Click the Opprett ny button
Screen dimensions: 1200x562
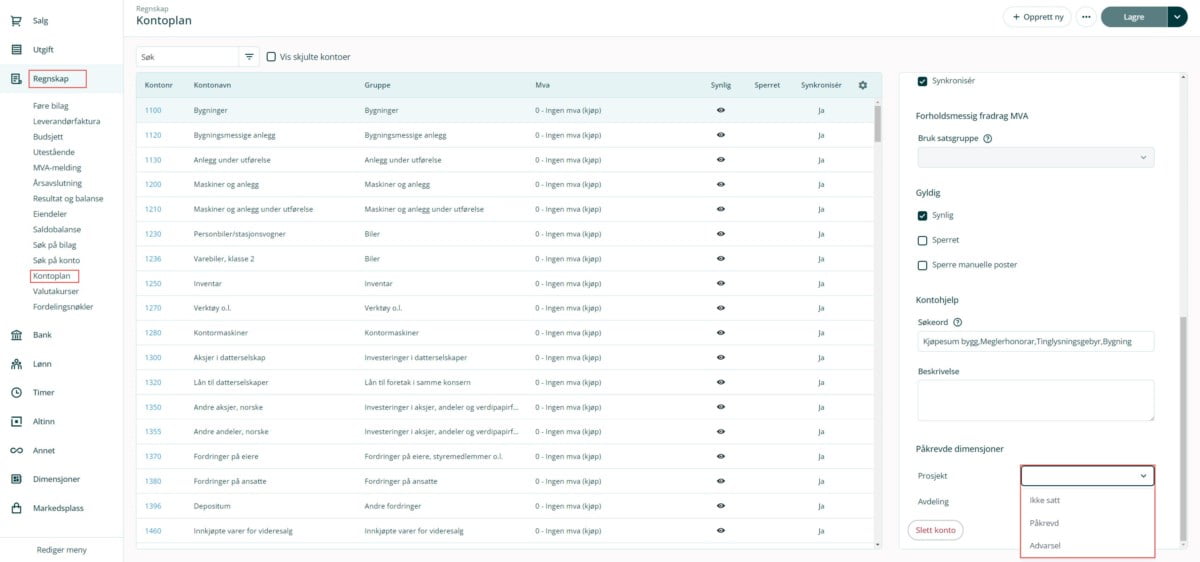click(1037, 17)
